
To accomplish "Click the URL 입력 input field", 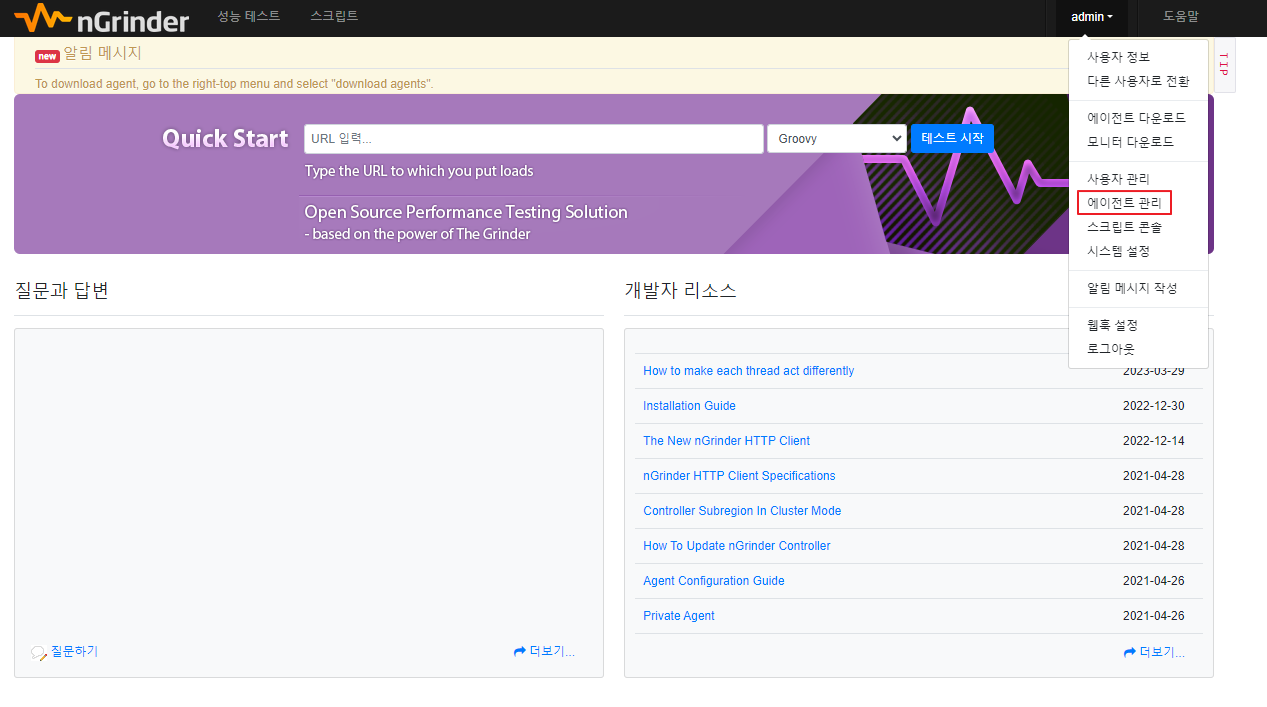I will coord(534,139).
